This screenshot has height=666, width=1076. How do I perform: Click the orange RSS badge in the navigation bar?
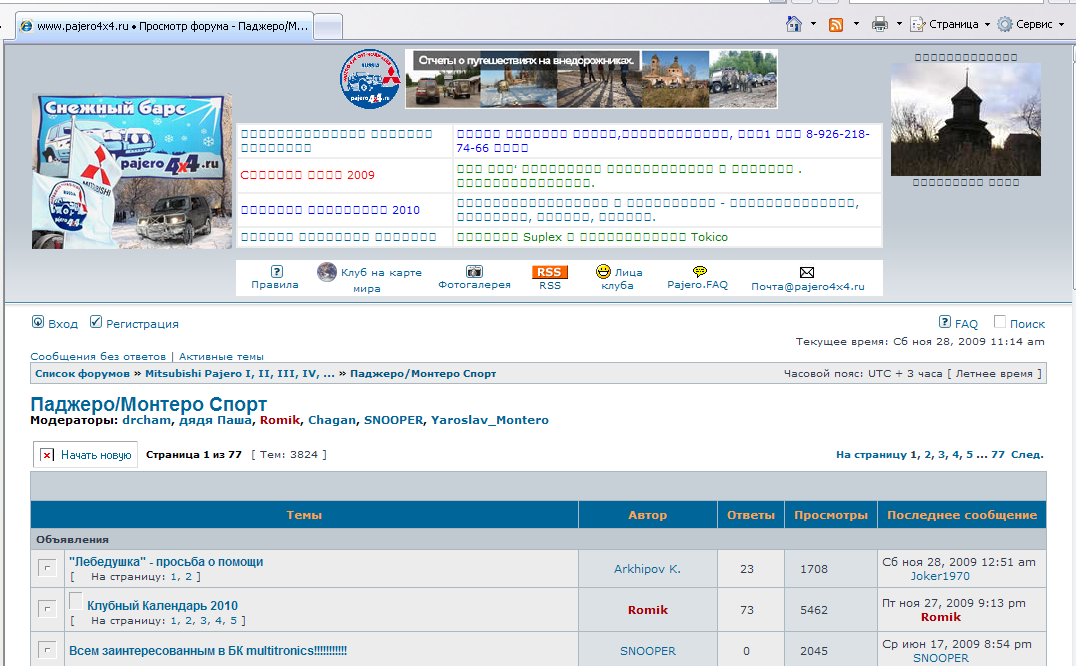point(550,272)
